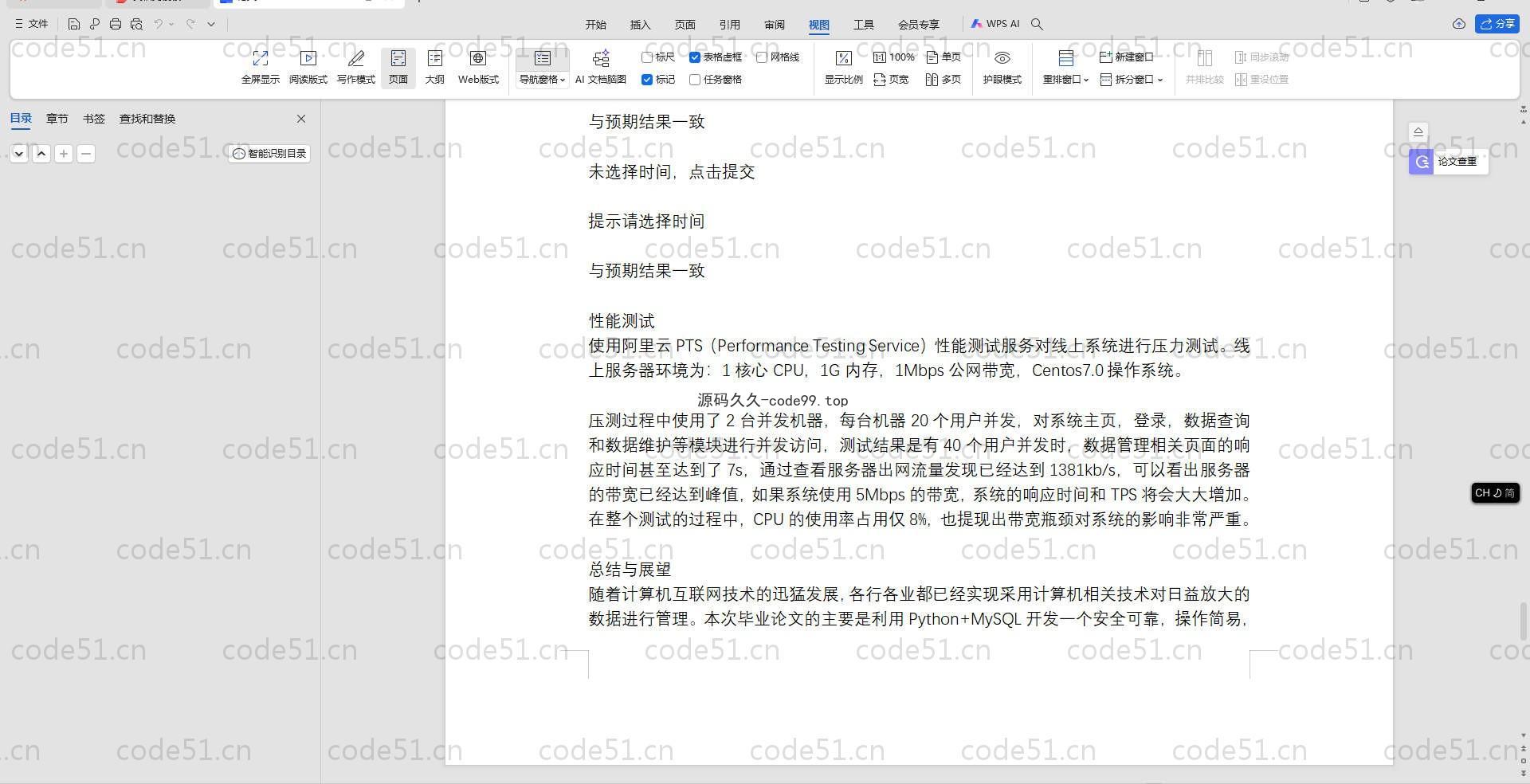The width and height of the screenshot is (1530, 784).
Task: Collapse the right sidebar arrow icon
Action: coord(1418,131)
